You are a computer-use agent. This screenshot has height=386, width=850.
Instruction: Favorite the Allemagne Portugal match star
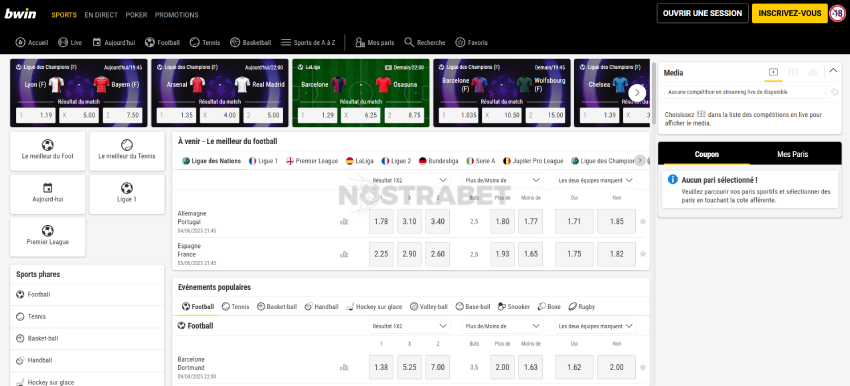[x=643, y=221]
